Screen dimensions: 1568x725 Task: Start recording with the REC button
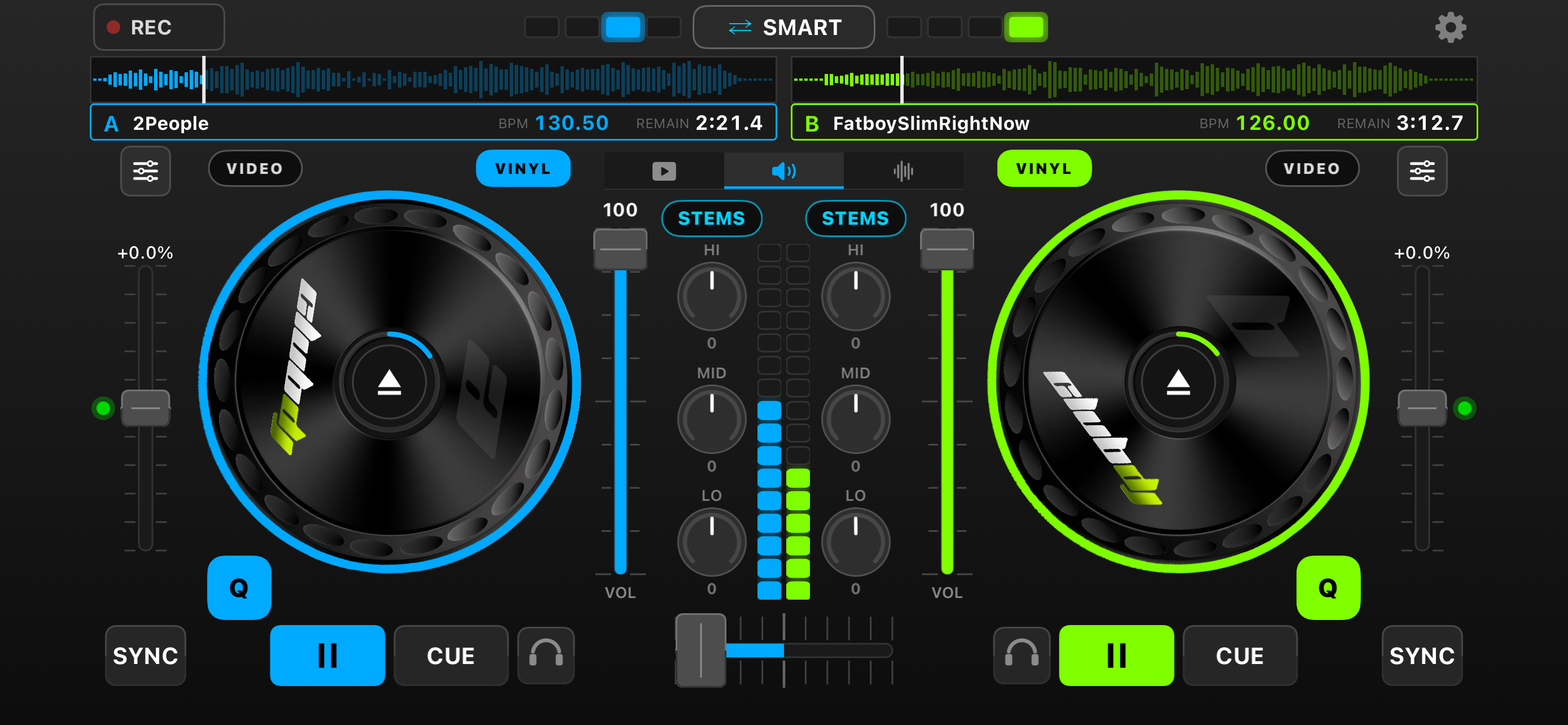pos(159,28)
